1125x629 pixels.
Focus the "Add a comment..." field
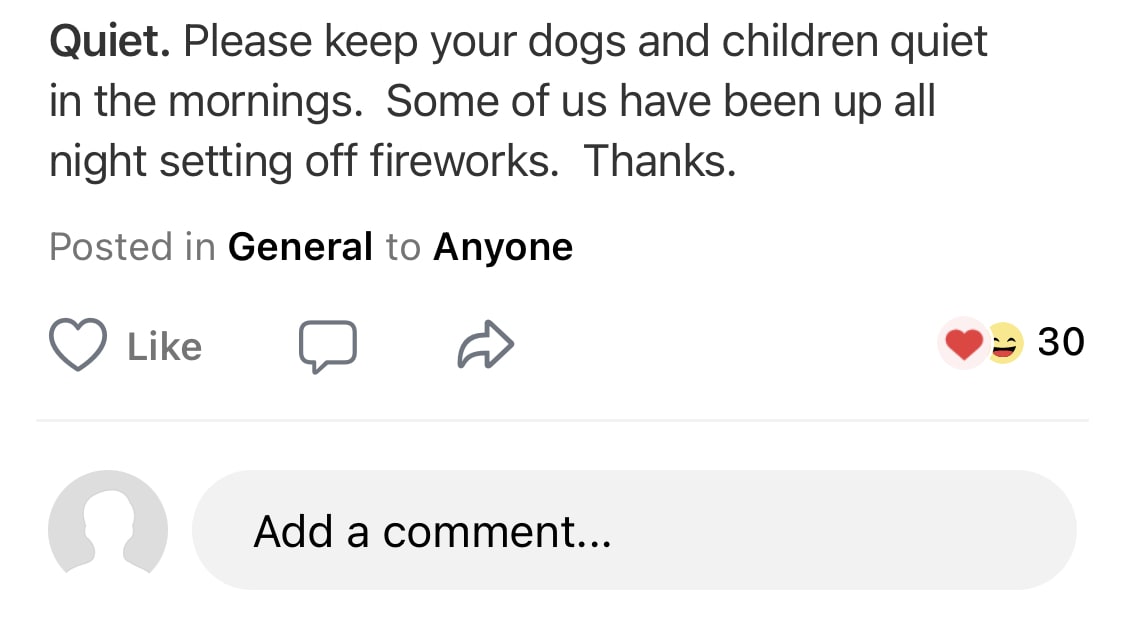(x=633, y=530)
